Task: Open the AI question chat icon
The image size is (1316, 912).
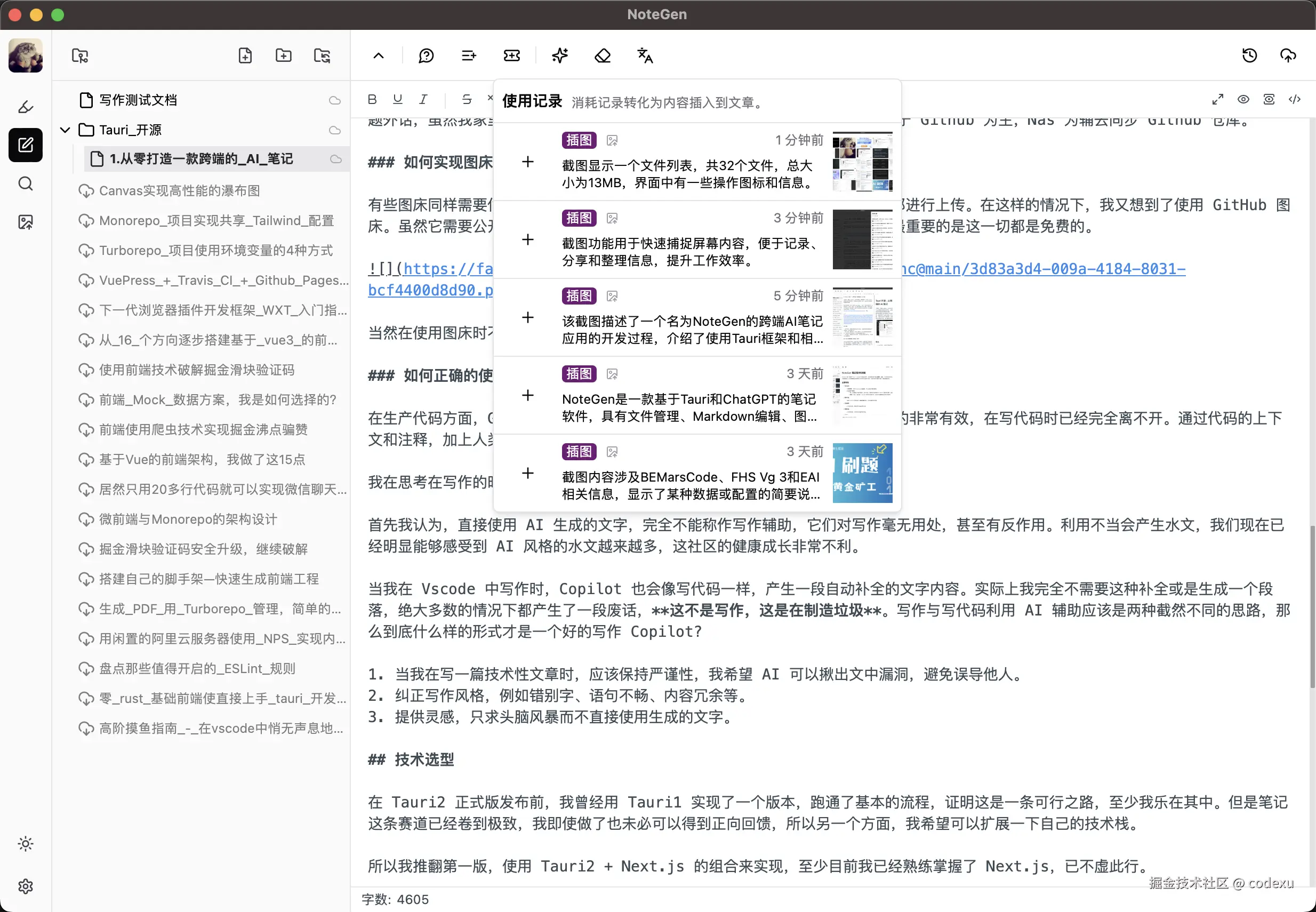Action: point(426,55)
